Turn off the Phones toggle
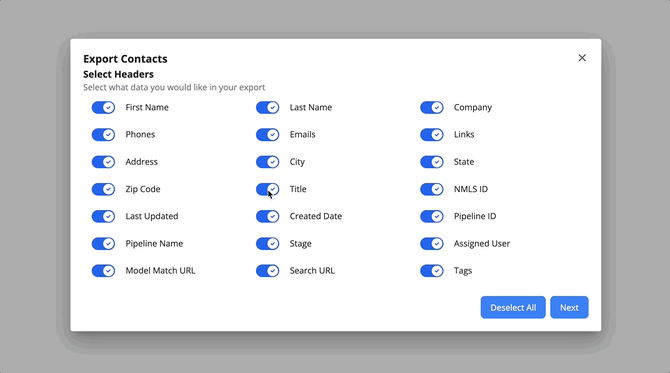670x373 pixels. click(x=103, y=135)
